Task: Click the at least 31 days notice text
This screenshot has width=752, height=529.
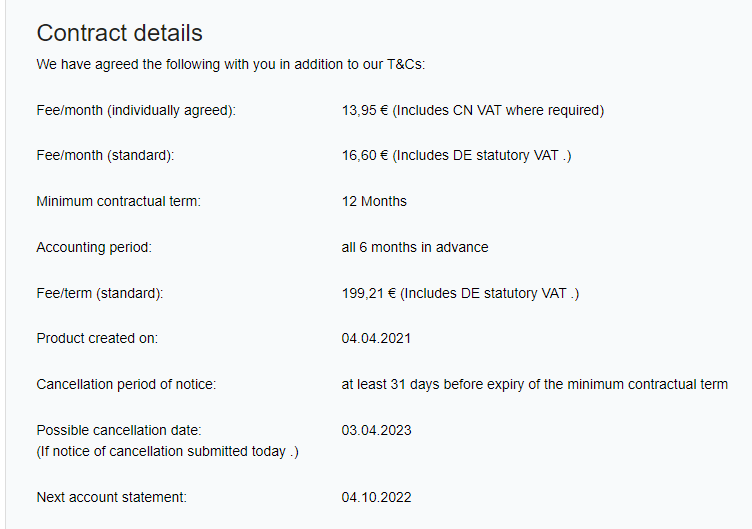Action: tap(535, 385)
